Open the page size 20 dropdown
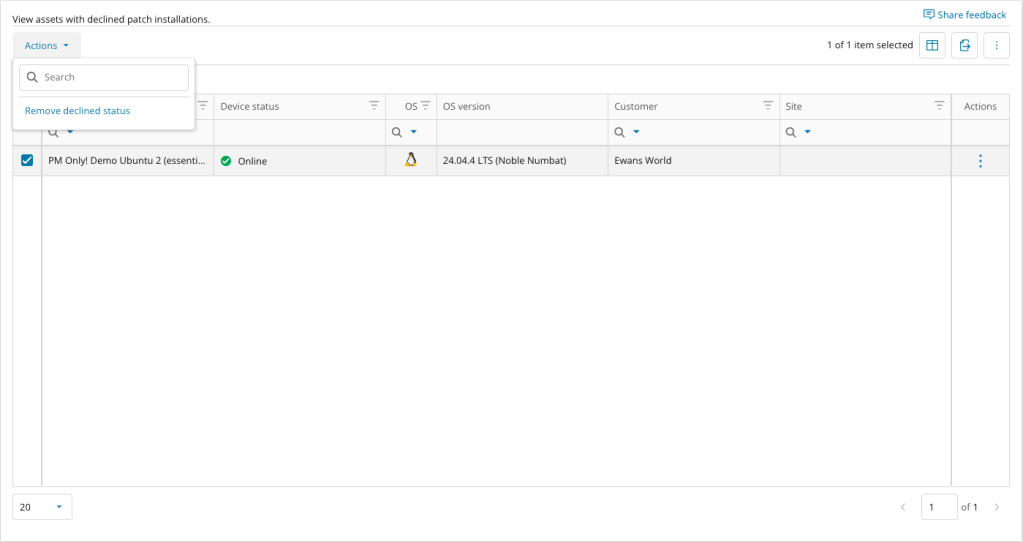This screenshot has height=542, width=1023. pyautogui.click(x=42, y=507)
